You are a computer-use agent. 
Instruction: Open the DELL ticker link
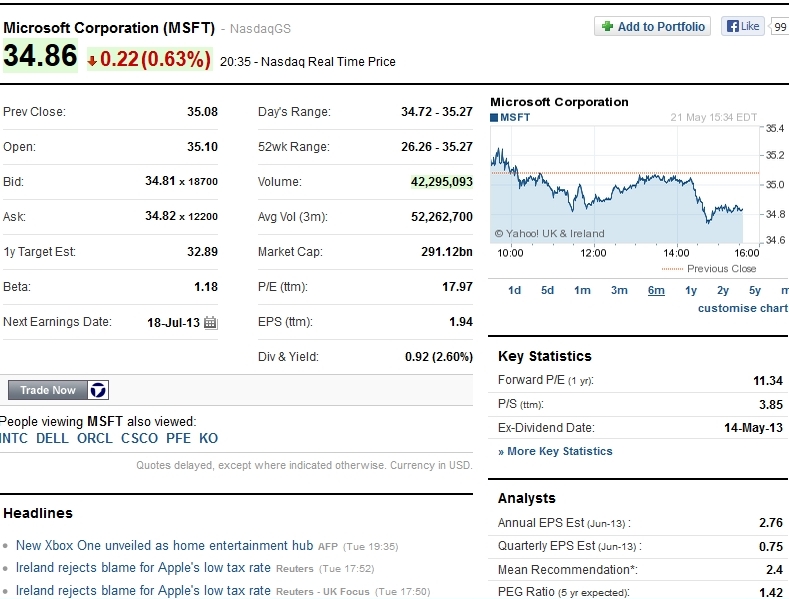(x=52, y=438)
